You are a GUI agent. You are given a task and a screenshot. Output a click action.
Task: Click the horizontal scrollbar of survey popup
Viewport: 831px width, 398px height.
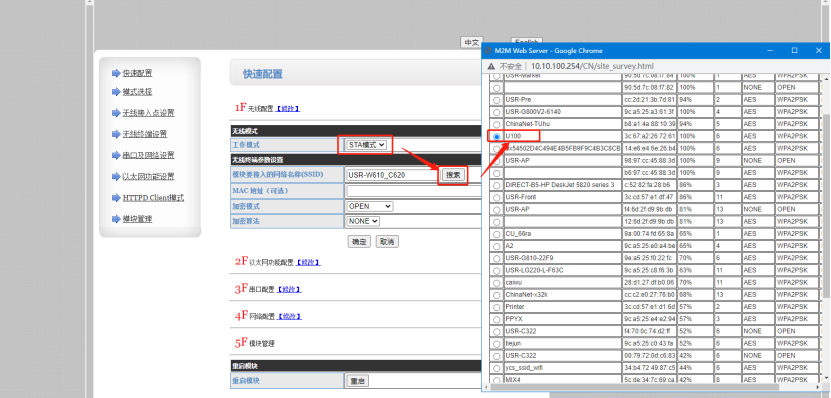(x=635, y=387)
